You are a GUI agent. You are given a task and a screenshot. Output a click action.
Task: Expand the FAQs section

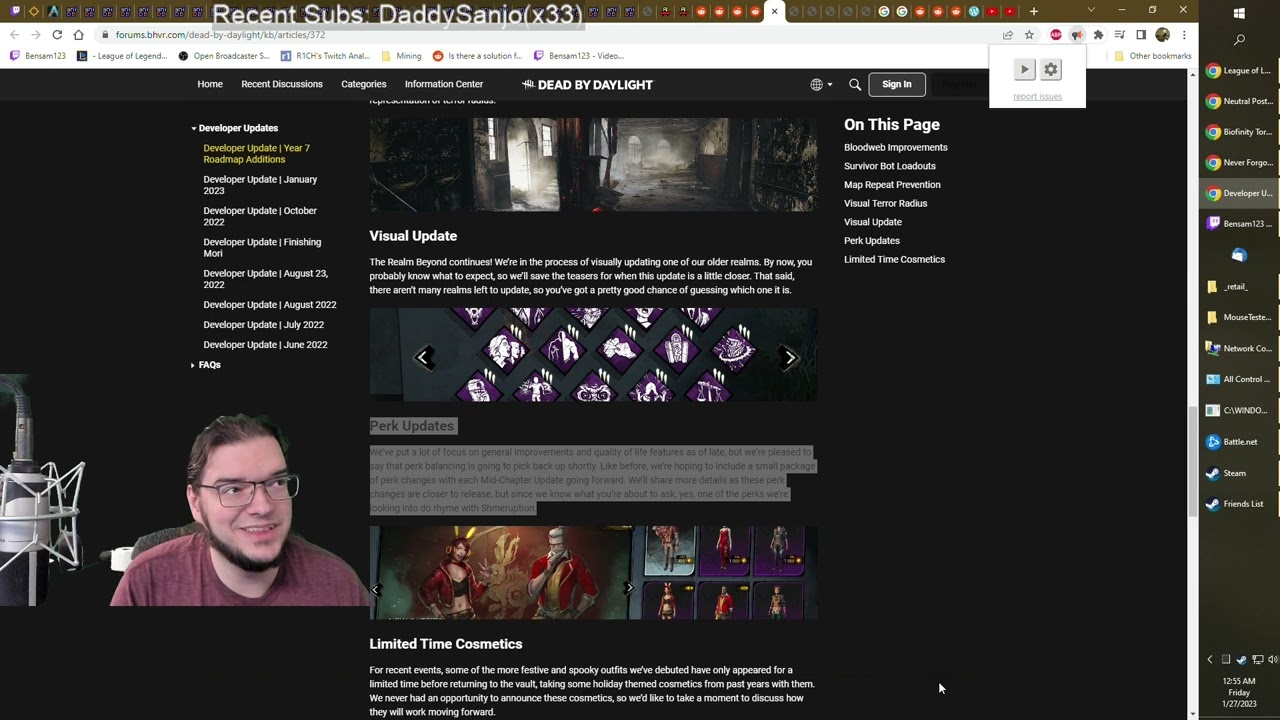point(194,365)
